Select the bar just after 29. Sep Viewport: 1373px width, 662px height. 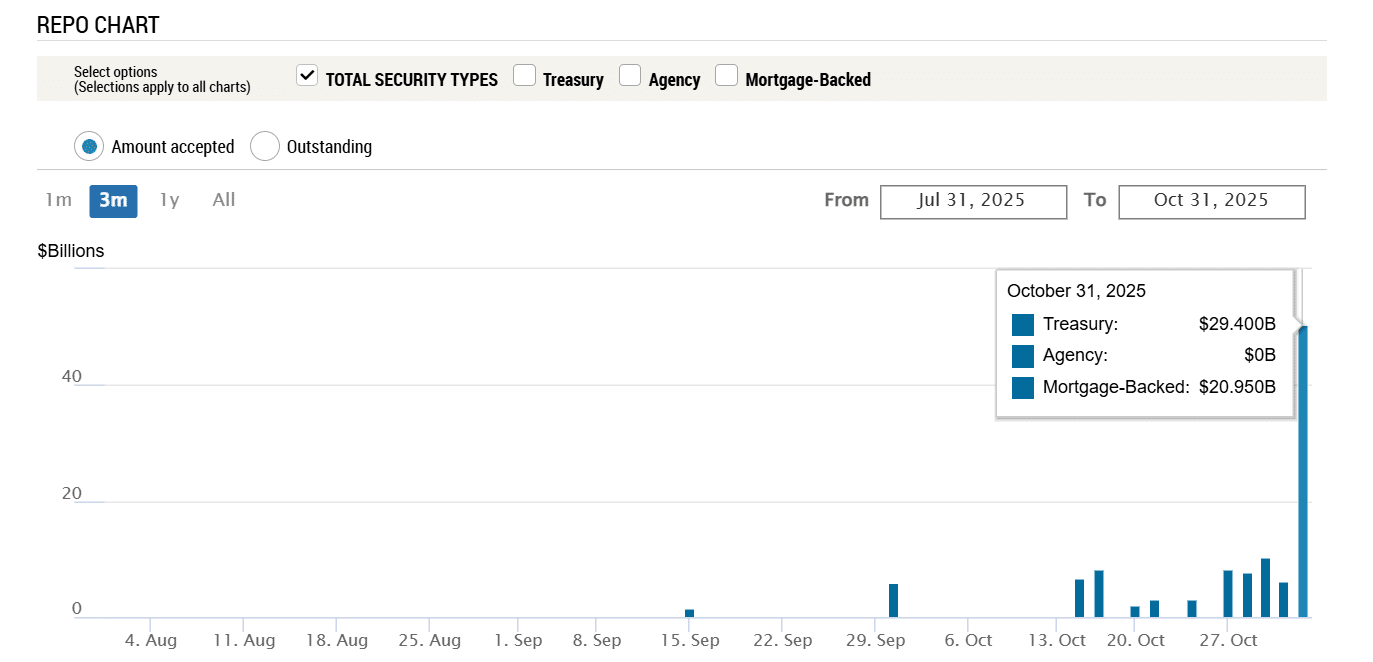(x=893, y=600)
